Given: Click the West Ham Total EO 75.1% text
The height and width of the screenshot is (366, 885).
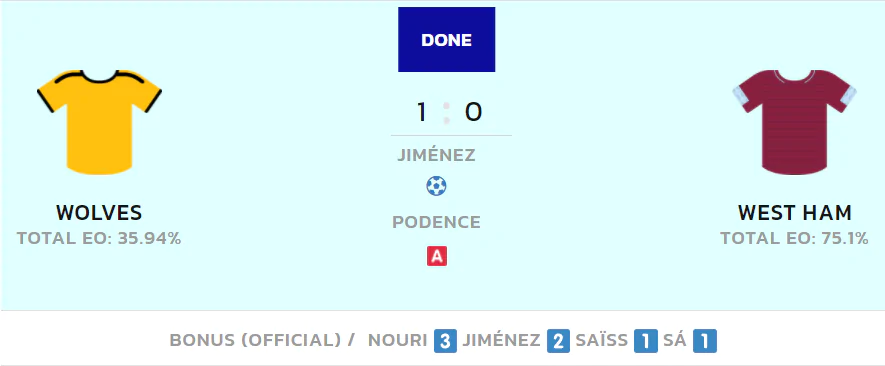Looking at the screenshot, I should click(794, 238).
